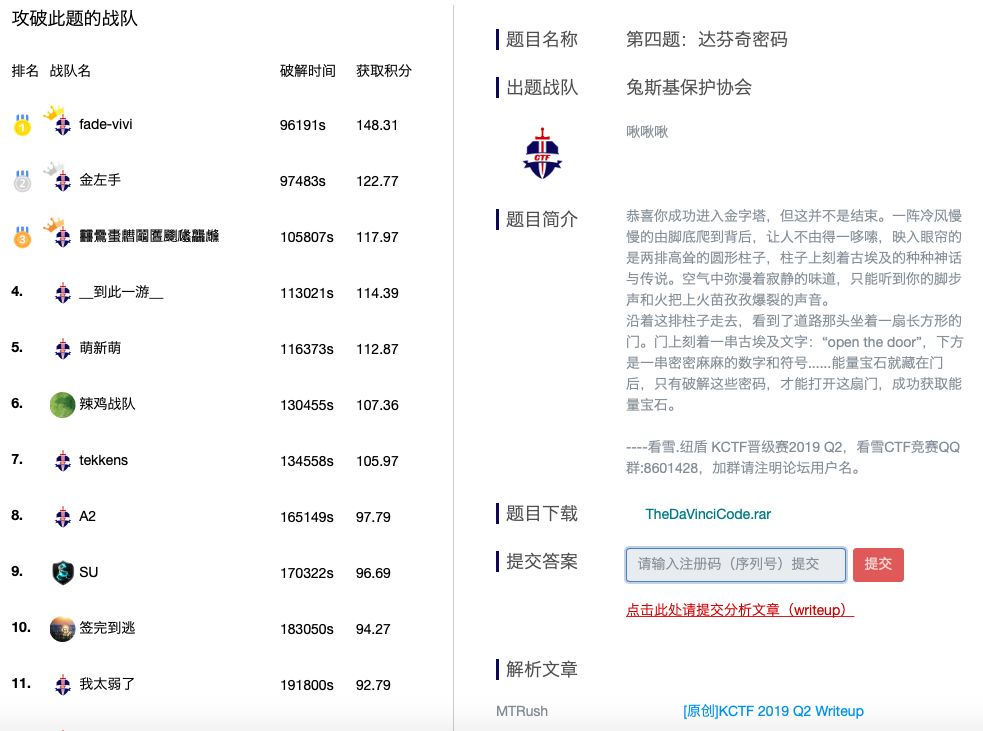The image size is (983, 731).
Task: Open fade-vivi team avatar
Action: click(x=63, y=126)
